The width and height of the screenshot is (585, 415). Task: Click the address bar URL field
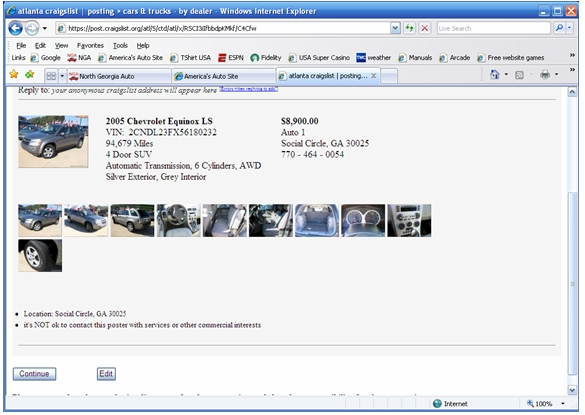click(223, 28)
